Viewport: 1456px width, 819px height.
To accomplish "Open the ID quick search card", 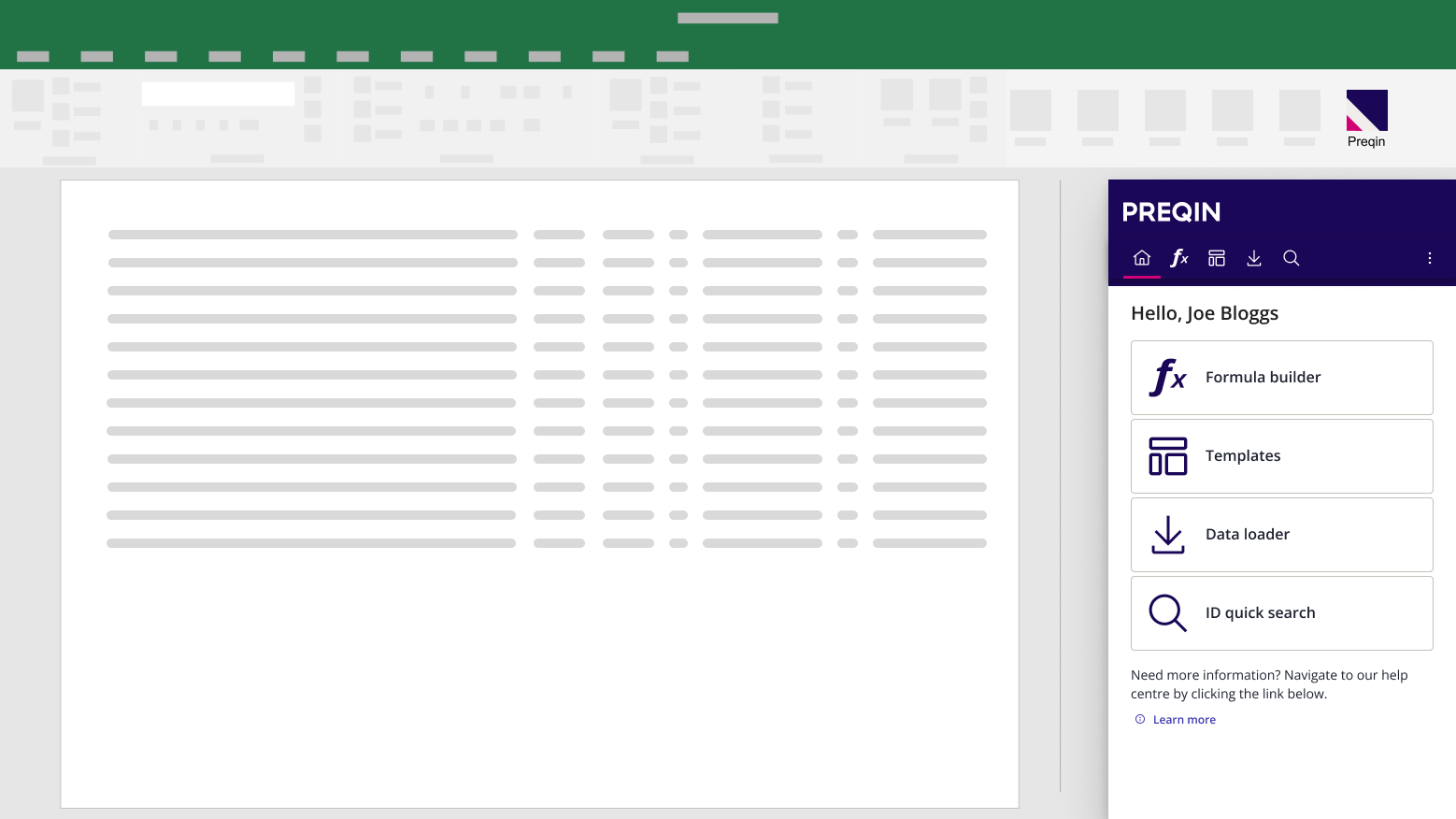I will [1281, 612].
